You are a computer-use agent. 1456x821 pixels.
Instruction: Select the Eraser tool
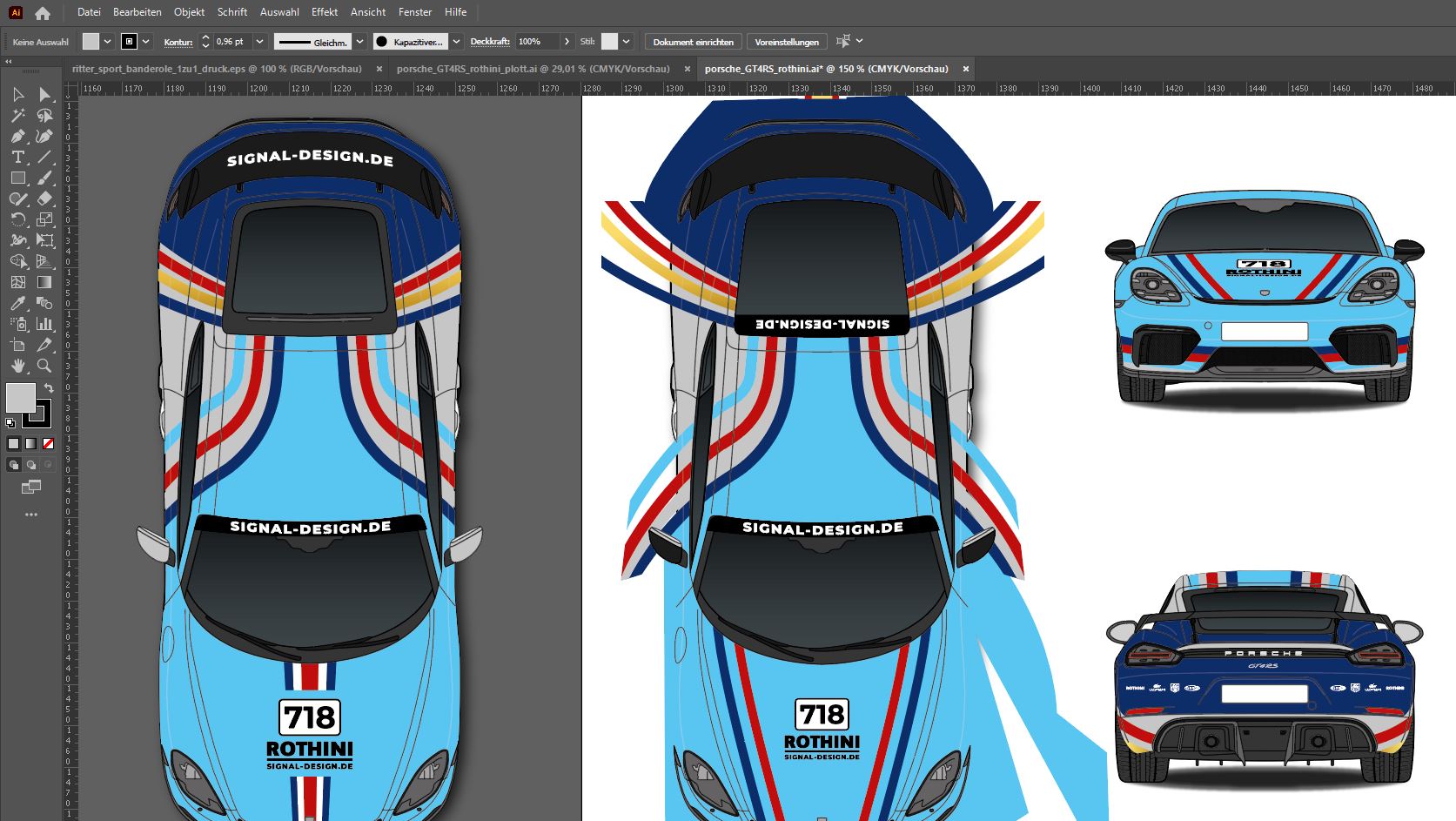[44, 199]
